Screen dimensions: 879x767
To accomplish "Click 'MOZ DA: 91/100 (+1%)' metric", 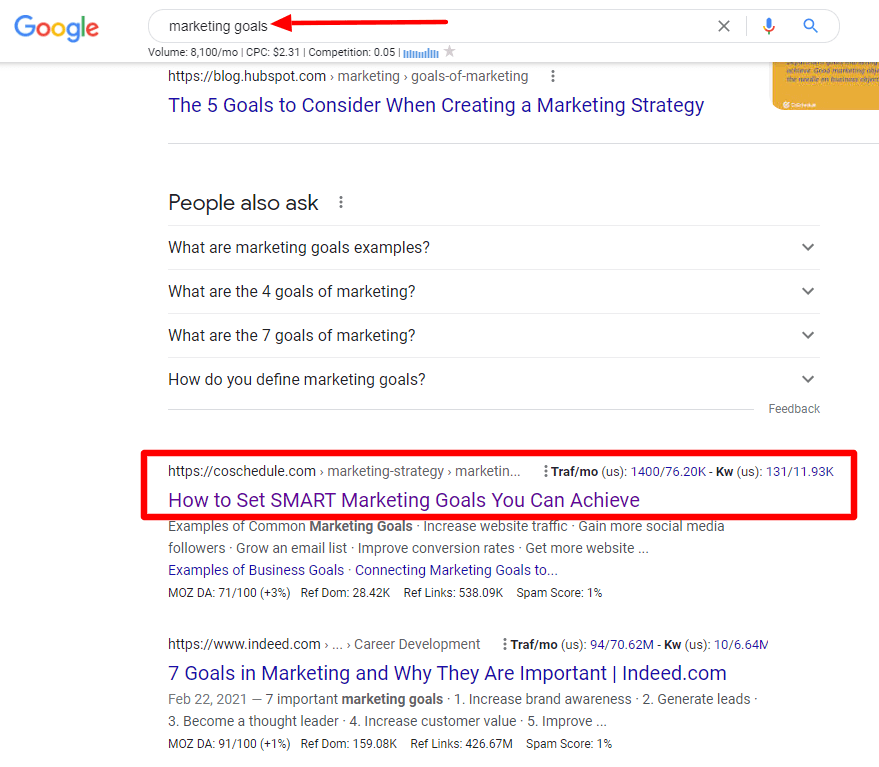I will pos(229,743).
